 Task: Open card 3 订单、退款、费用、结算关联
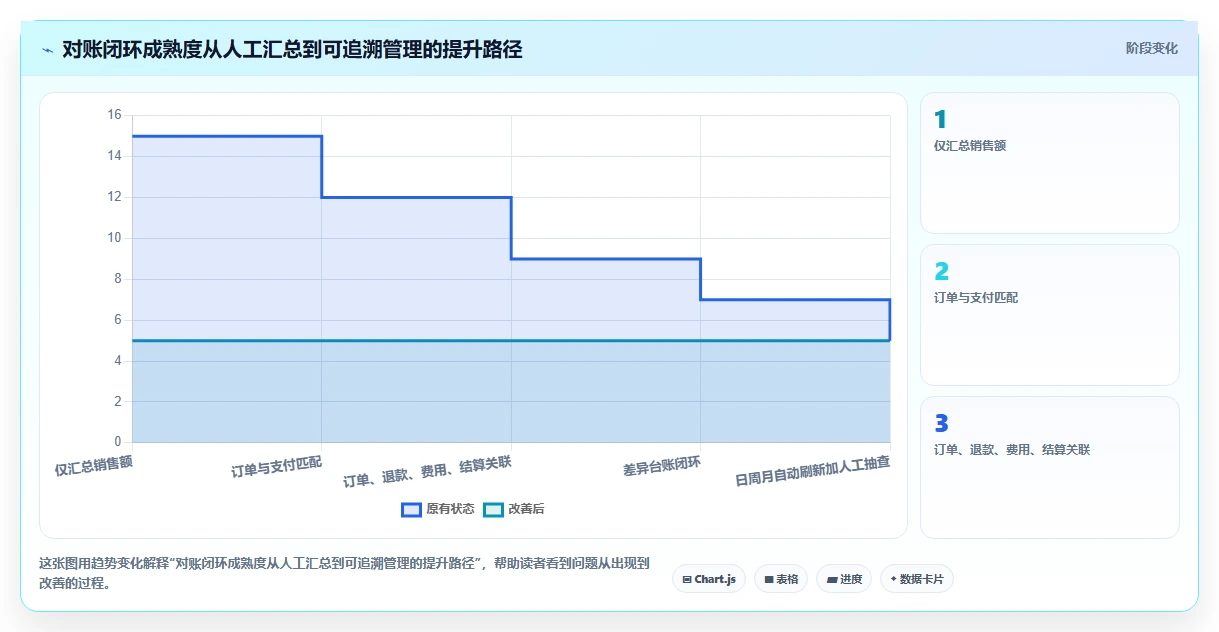tap(1050, 467)
